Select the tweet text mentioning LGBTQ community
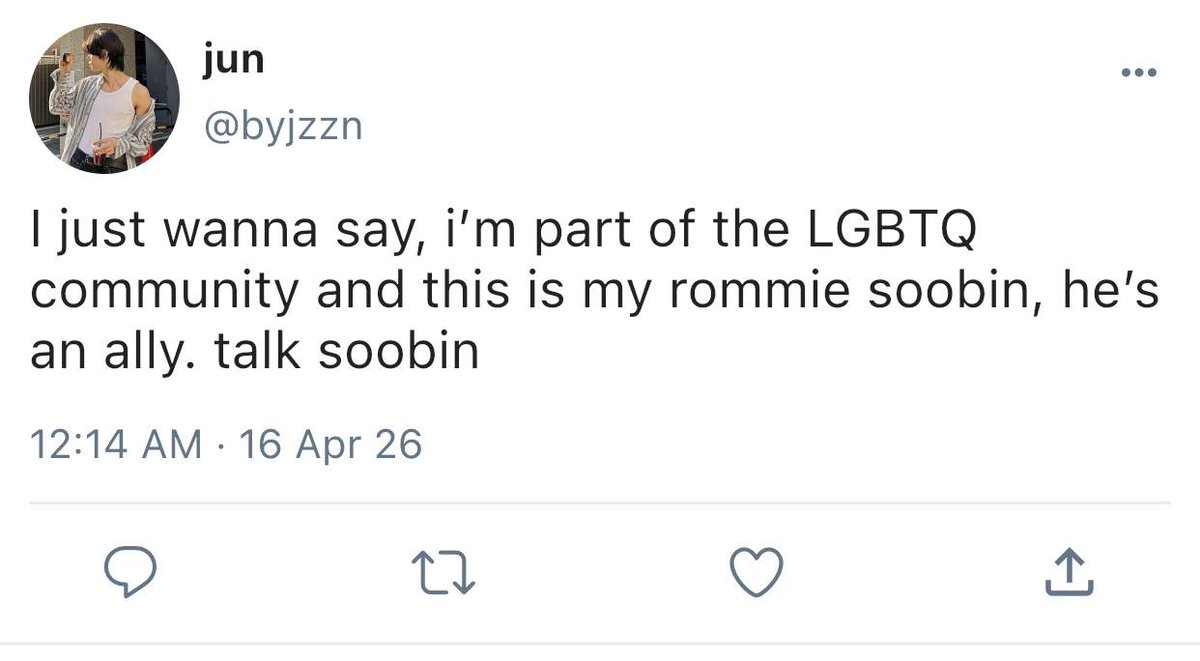Image resolution: width=1200 pixels, height=661 pixels. (595, 293)
